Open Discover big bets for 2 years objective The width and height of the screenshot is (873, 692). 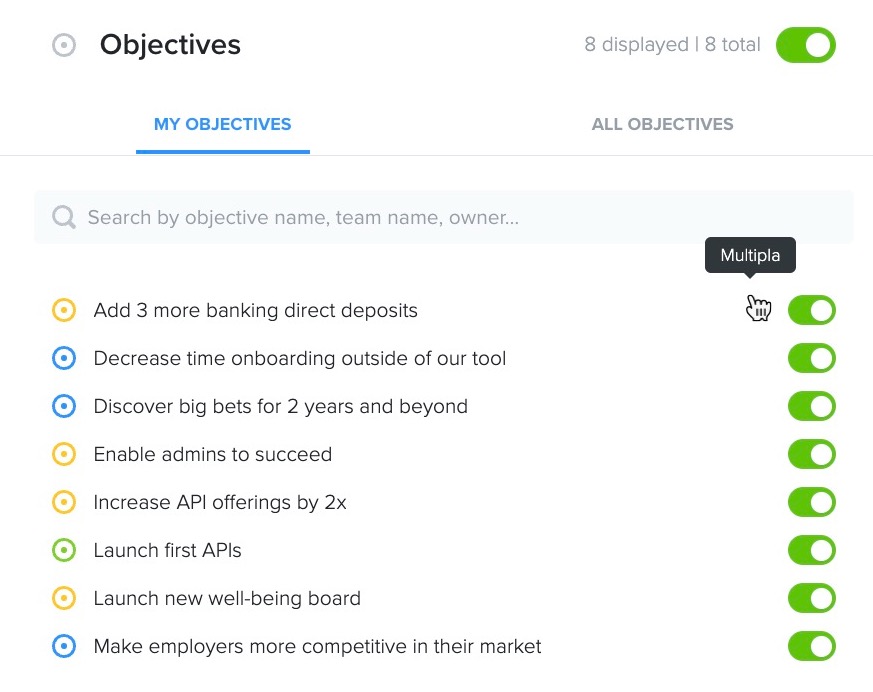pos(281,407)
